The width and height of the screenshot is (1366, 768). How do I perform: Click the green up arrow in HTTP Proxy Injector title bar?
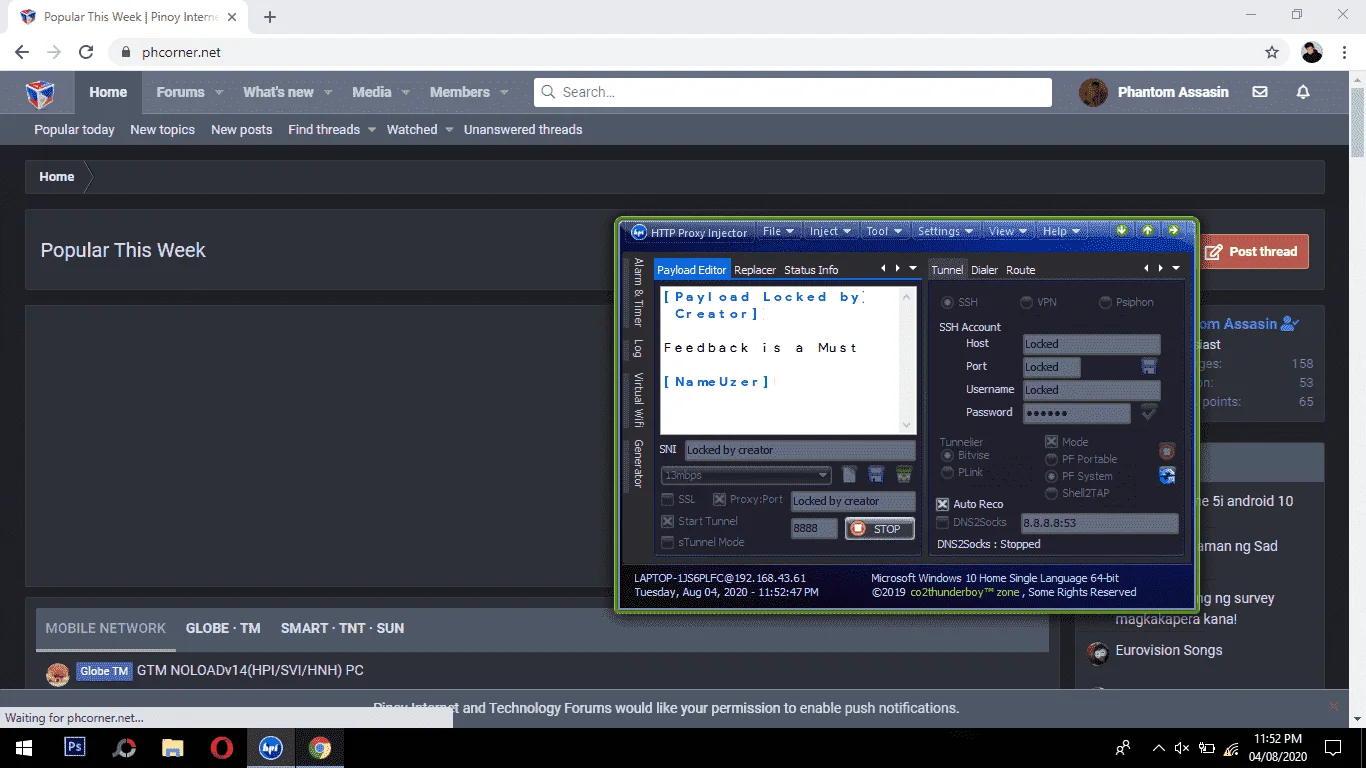pos(1147,231)
